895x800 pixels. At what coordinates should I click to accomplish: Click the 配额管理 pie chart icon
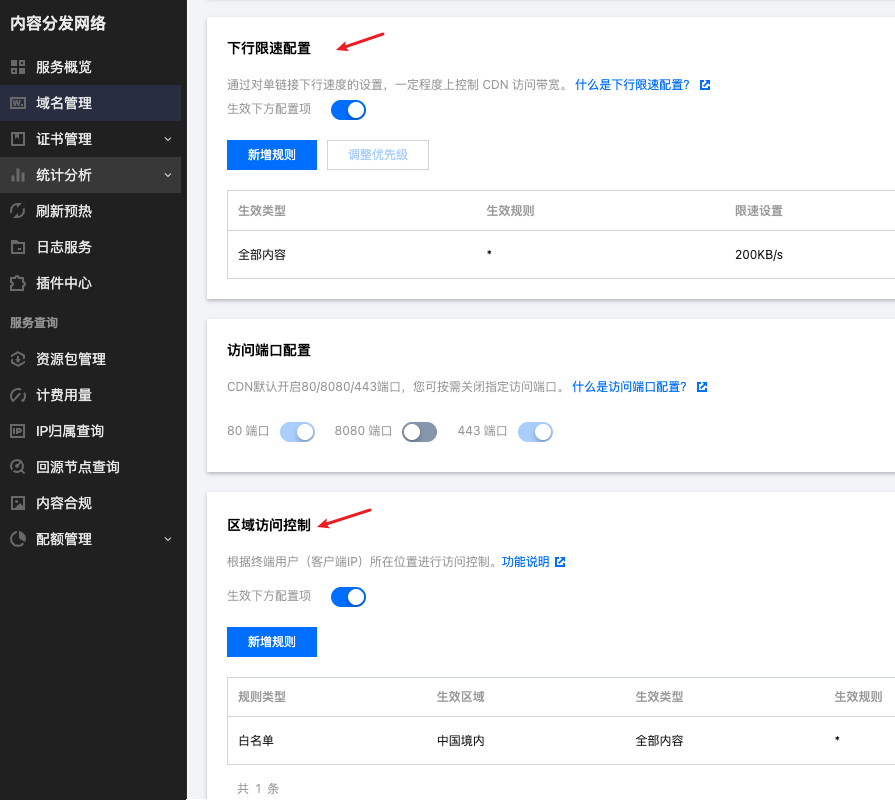pos(18,539)
